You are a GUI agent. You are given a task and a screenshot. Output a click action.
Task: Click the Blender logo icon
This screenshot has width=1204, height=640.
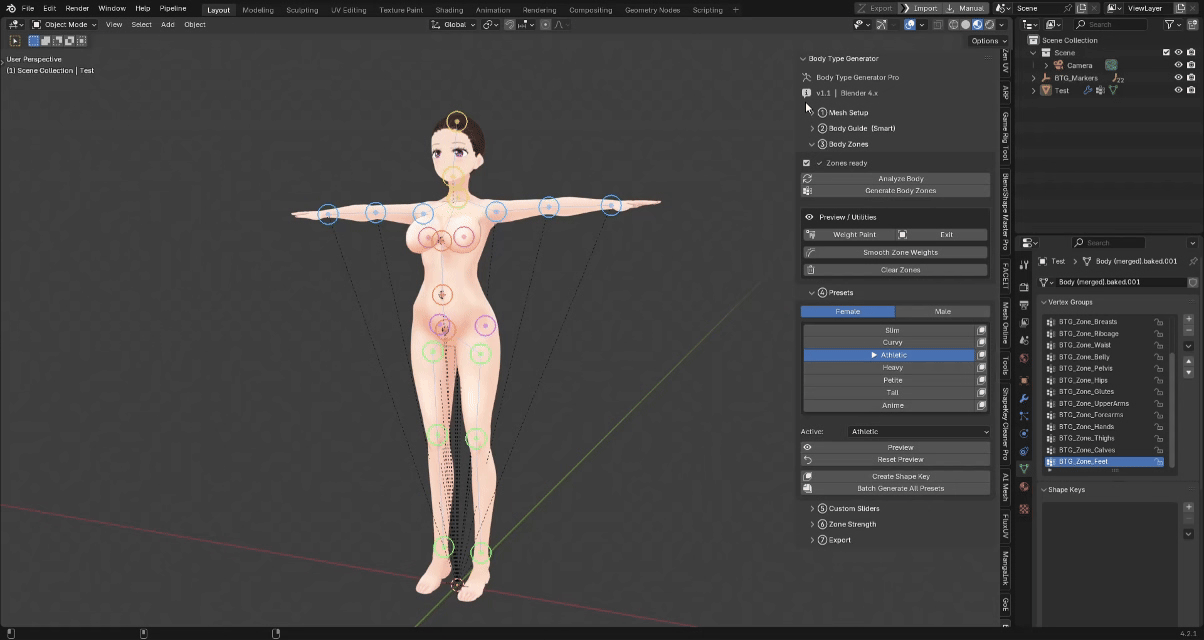10,9
